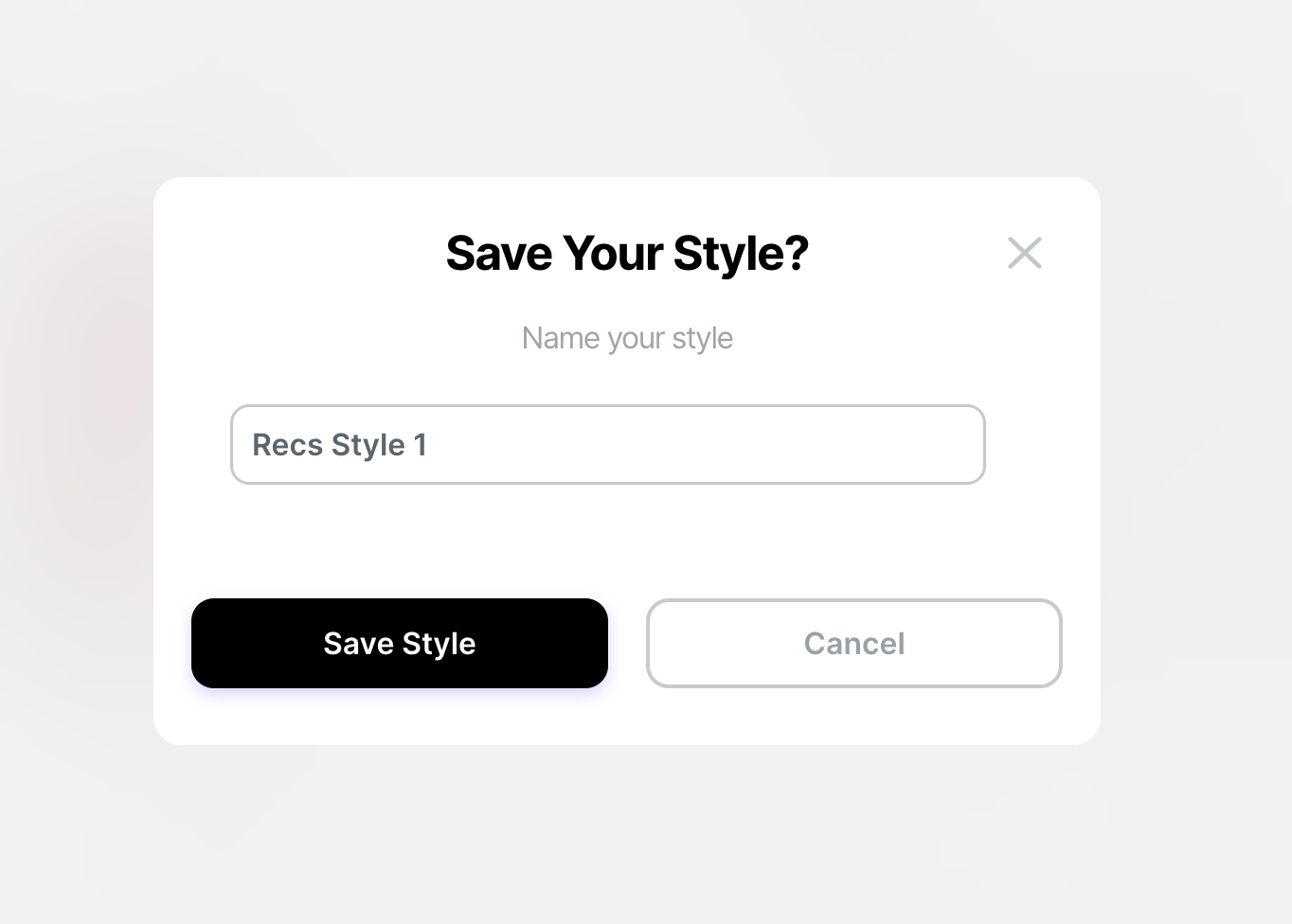Dismiss the dialog with the outlined Cancel button

coord(854,643)
